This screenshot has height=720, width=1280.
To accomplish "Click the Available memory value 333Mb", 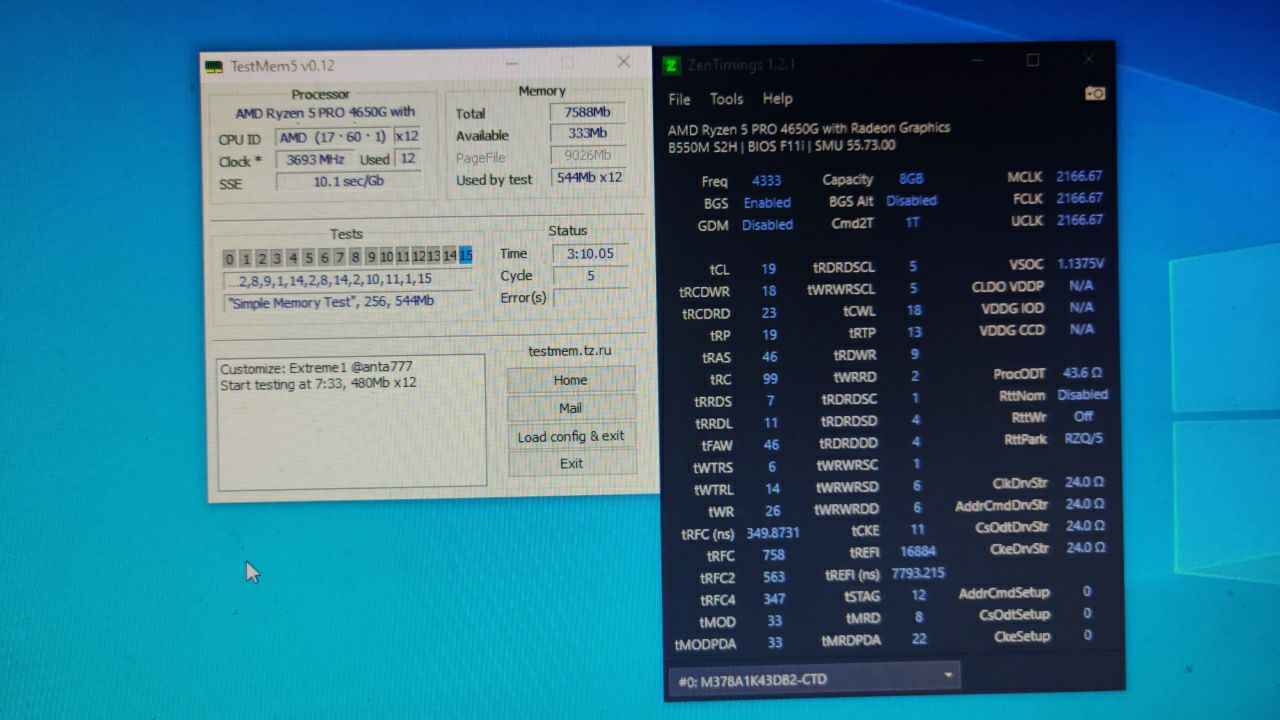I will point(587,134).
